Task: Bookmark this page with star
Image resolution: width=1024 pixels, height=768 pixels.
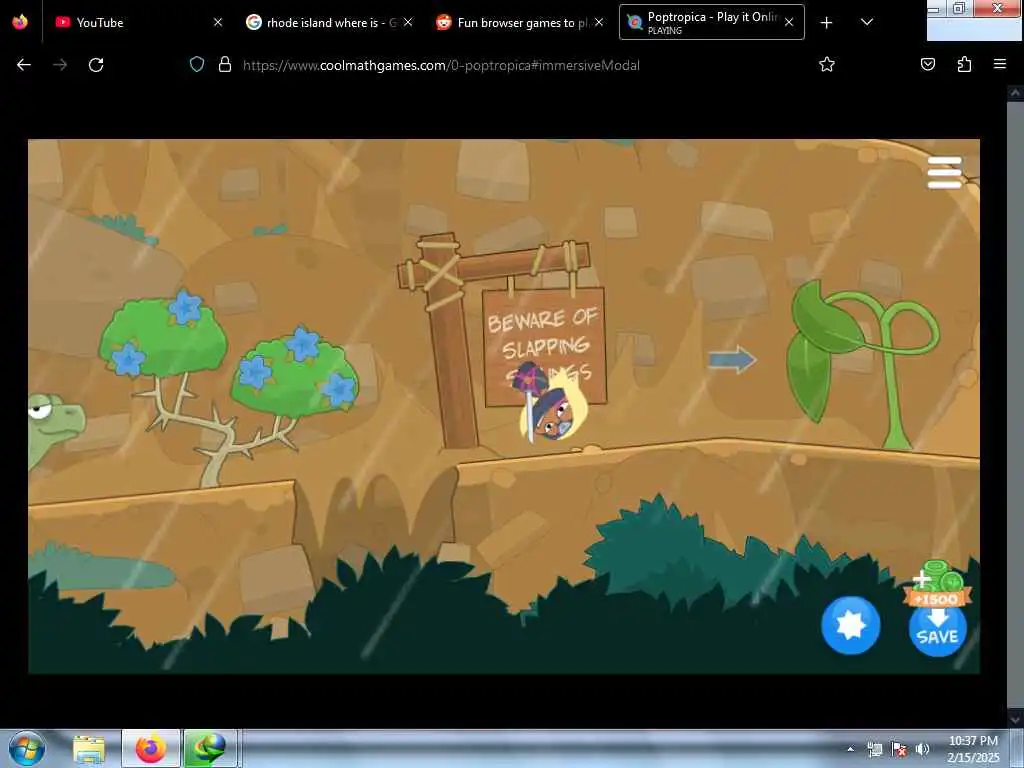Action: coord(827,65)
